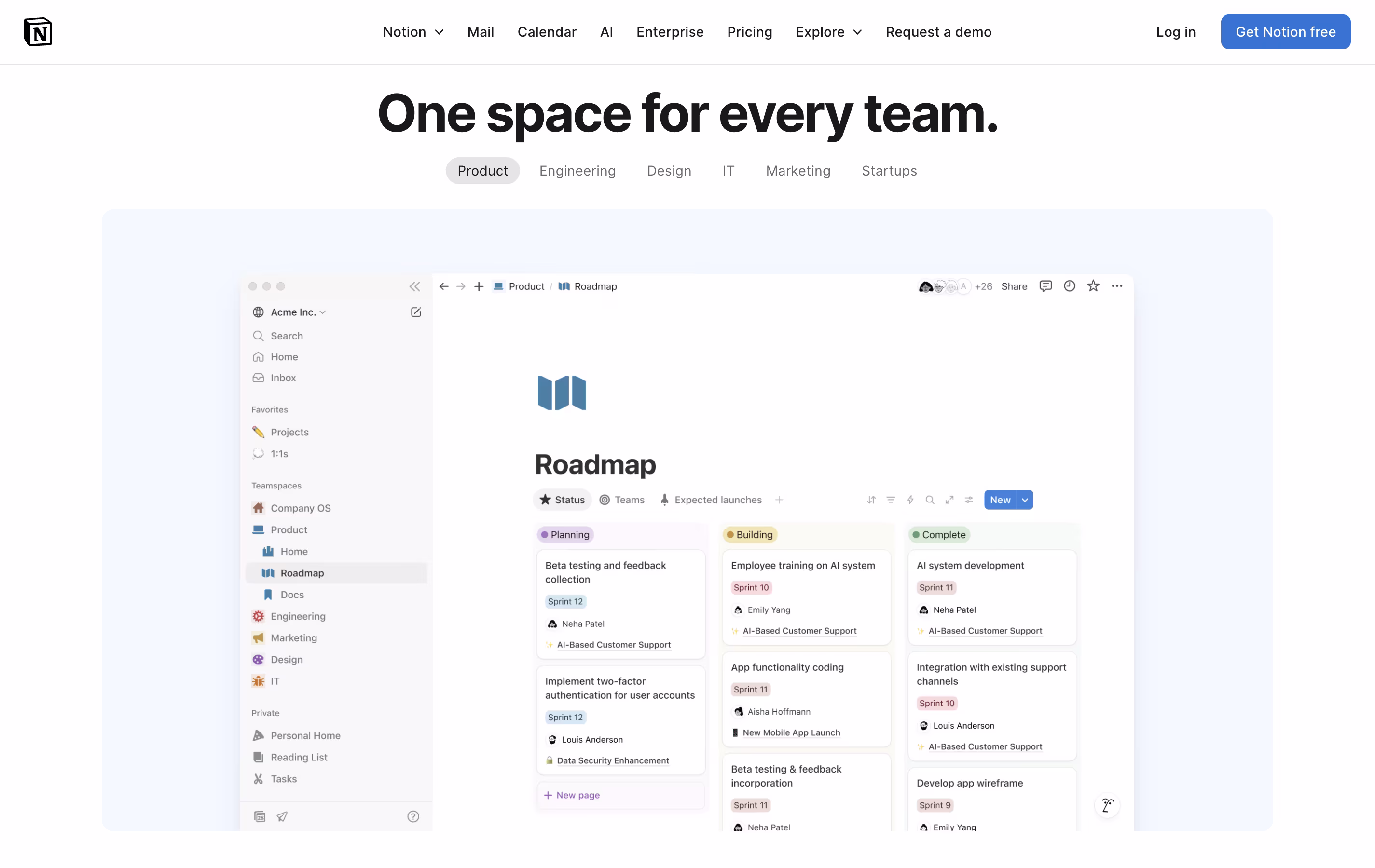Open the Notion dropdown in navigation
1375x868 pixels.
pos(413,32)
